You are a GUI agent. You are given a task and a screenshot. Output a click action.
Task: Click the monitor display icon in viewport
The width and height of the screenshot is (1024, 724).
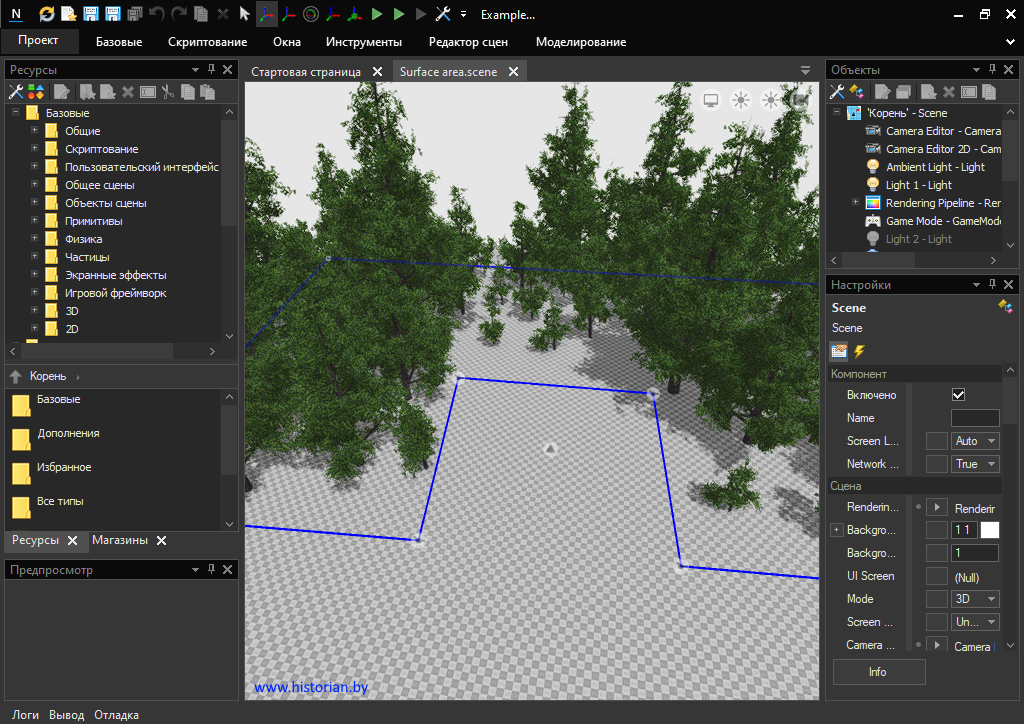[711, 99]
